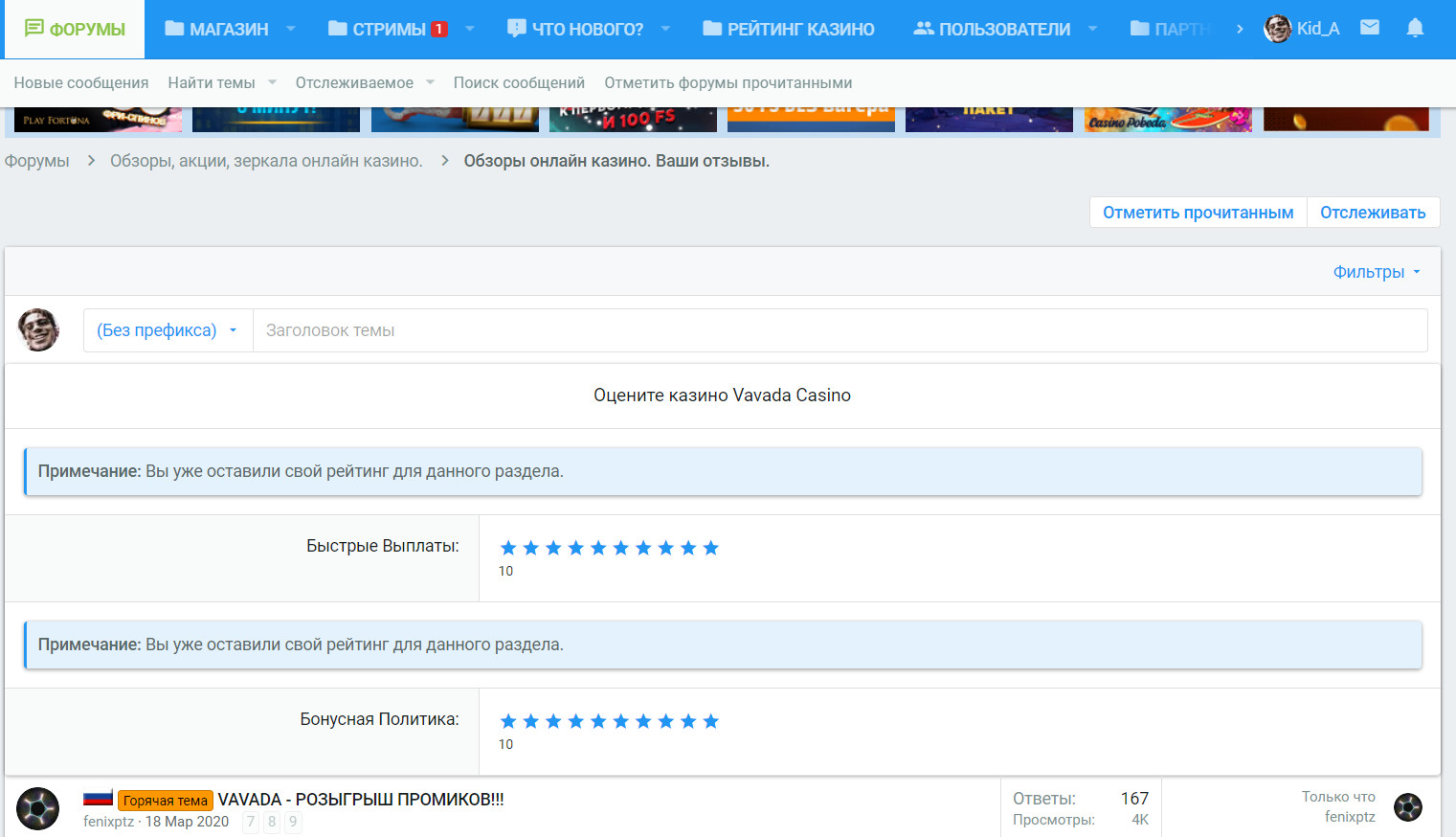Click Только что latest post time
The image size is (1456, 837).
(1338, 797)
